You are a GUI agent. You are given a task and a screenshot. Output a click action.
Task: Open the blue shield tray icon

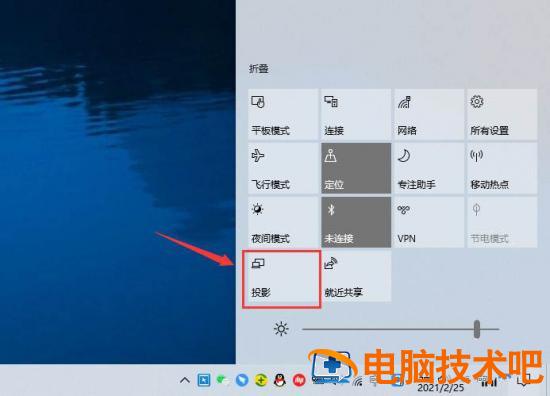[x=242, y=380]
